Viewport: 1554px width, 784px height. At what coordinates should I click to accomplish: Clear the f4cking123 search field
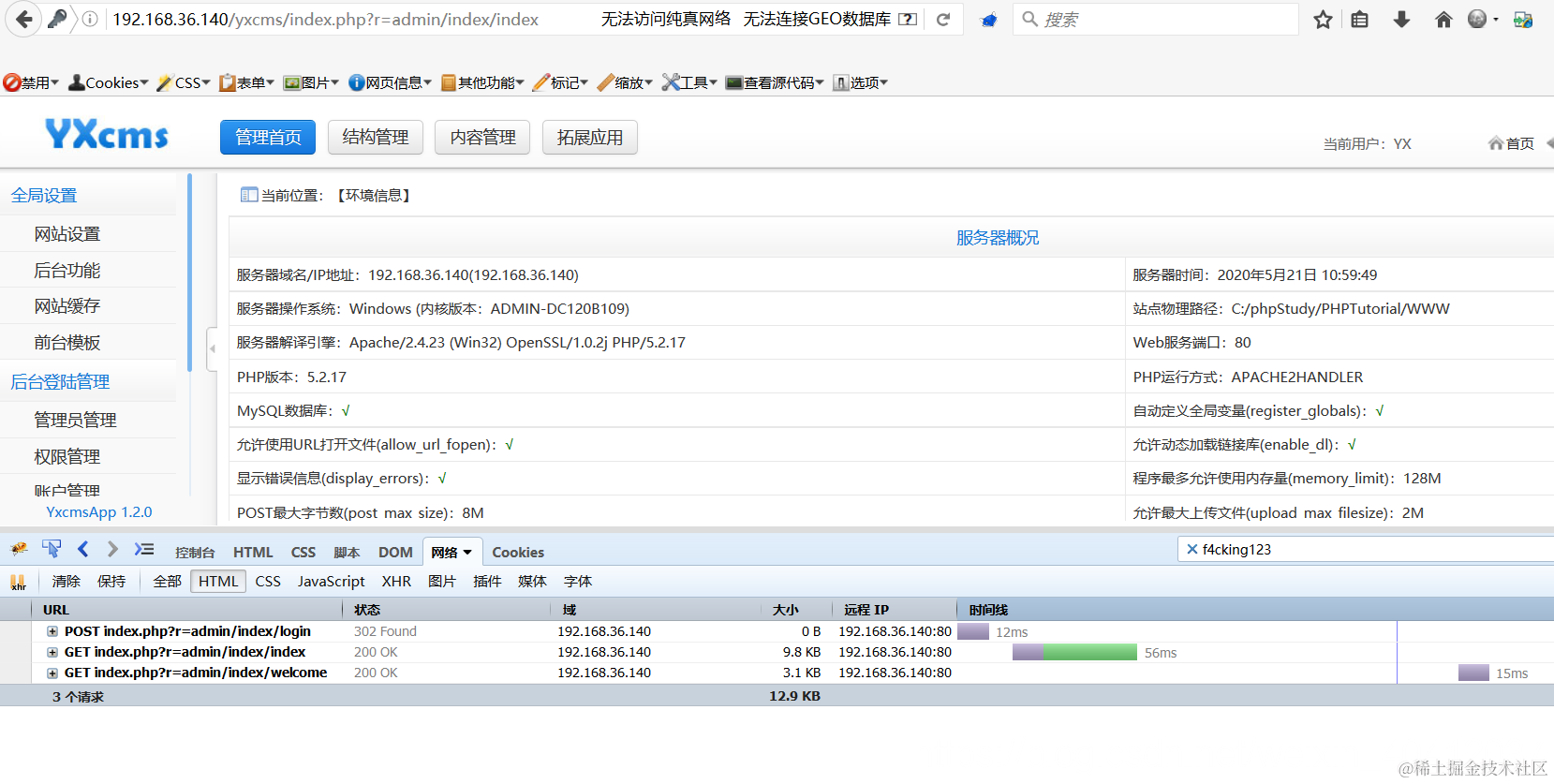(1191, 550)
